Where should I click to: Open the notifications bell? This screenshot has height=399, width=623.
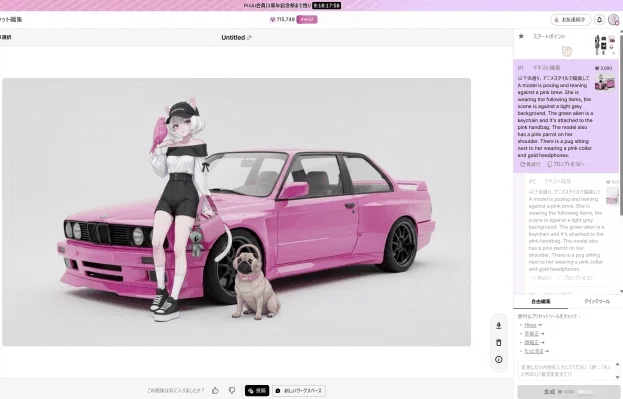[599, 19]
